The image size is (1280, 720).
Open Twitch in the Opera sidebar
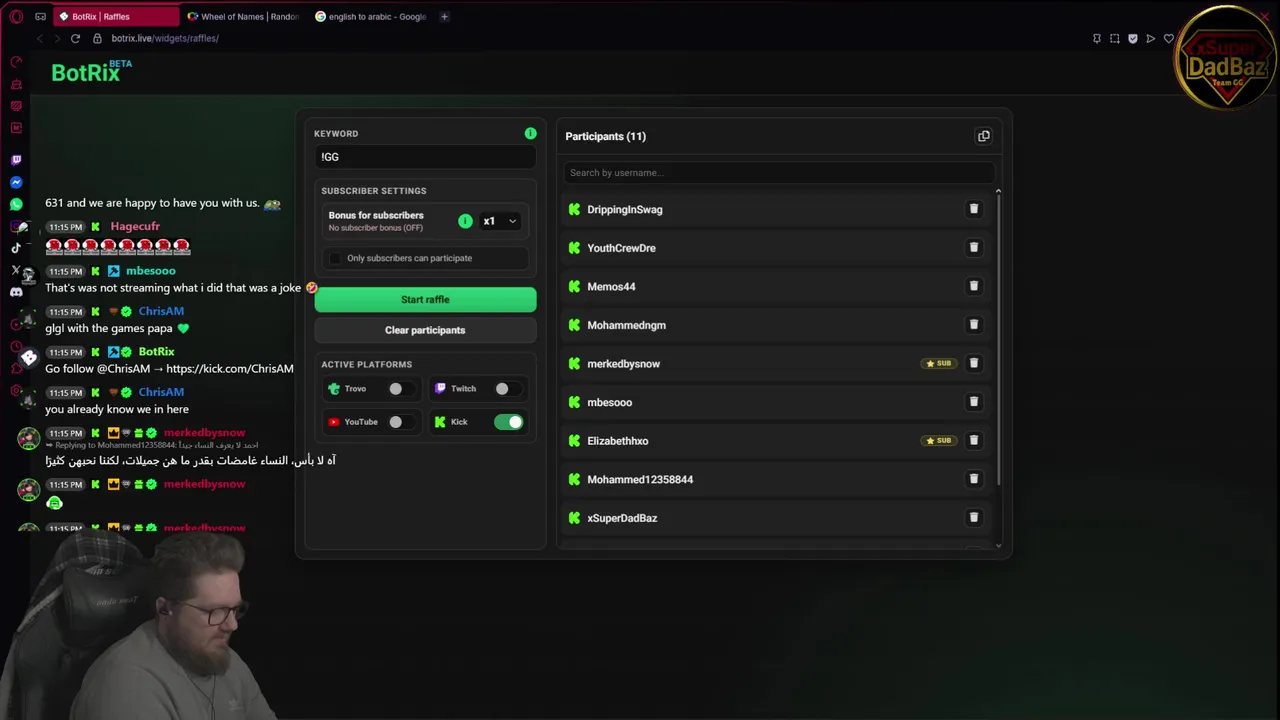pyautogui.click(x=16, y=160)
